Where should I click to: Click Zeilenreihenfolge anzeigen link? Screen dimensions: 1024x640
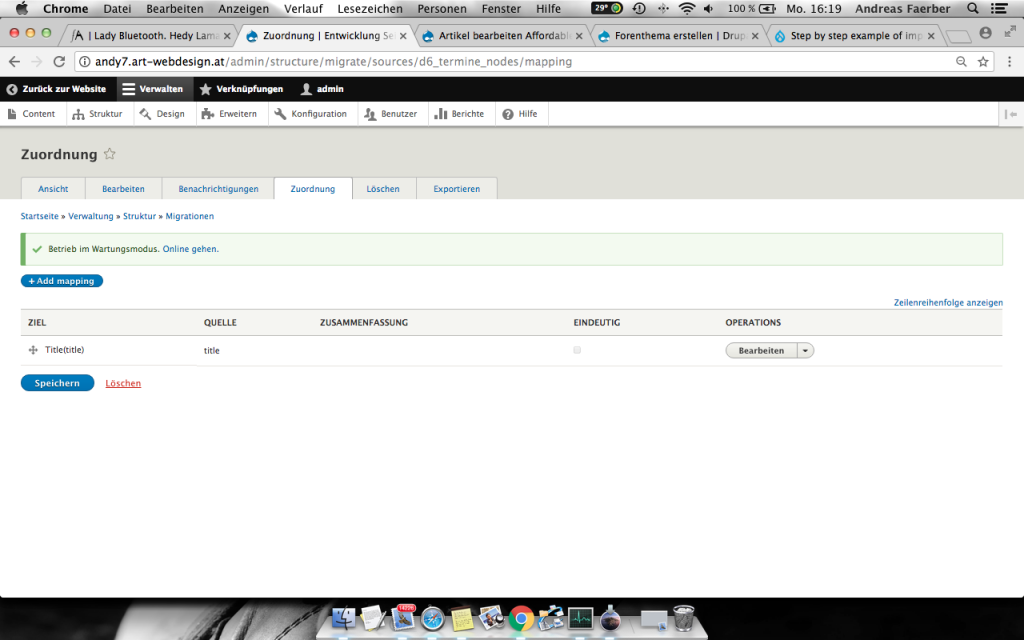point(948,302)
